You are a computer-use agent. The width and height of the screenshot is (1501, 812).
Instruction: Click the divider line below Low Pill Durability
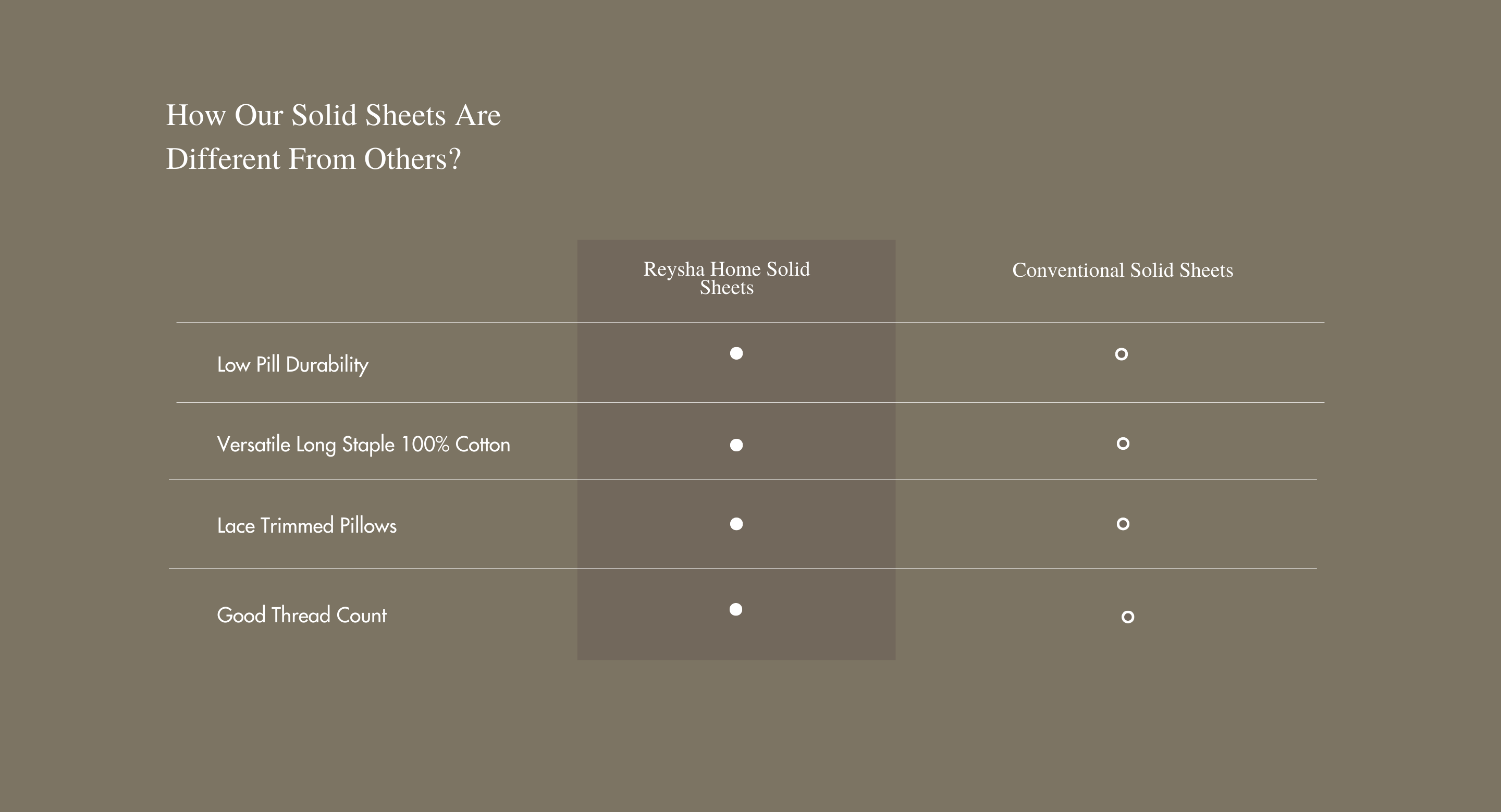408,402
